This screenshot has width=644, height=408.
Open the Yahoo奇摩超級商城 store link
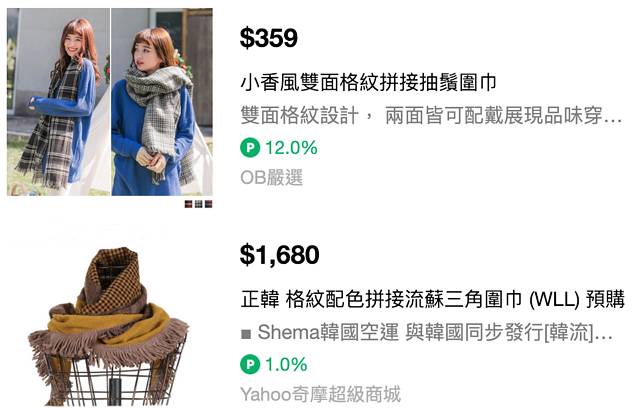320,394
